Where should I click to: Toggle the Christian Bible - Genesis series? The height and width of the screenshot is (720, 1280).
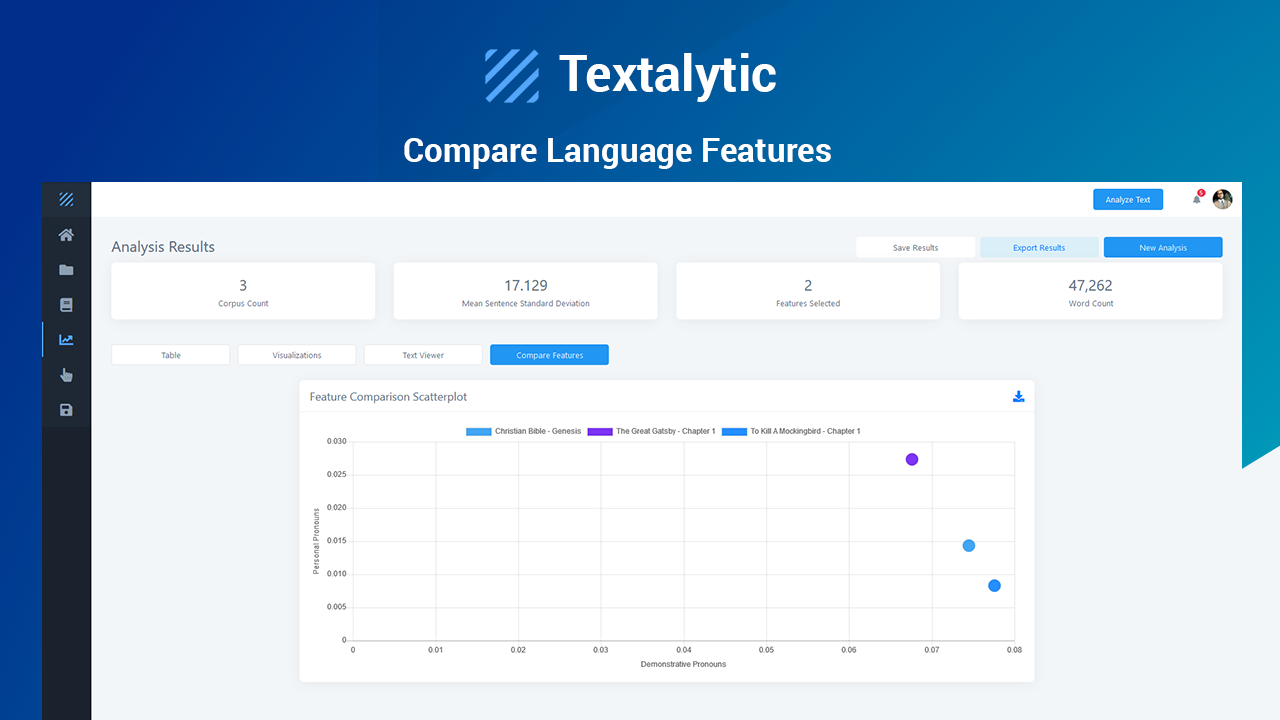pyautogui.click(x=524, y=431)
